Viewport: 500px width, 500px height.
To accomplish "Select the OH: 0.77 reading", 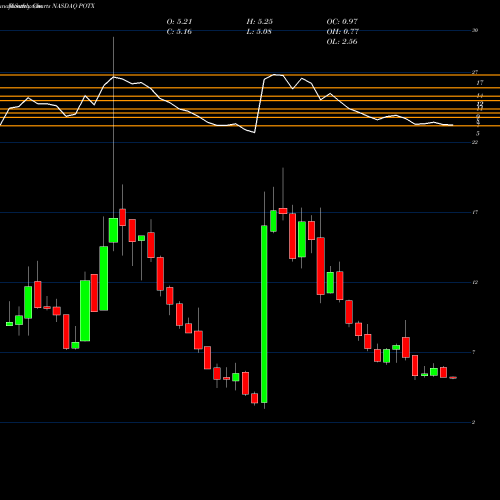I will (x=342, y=32).
